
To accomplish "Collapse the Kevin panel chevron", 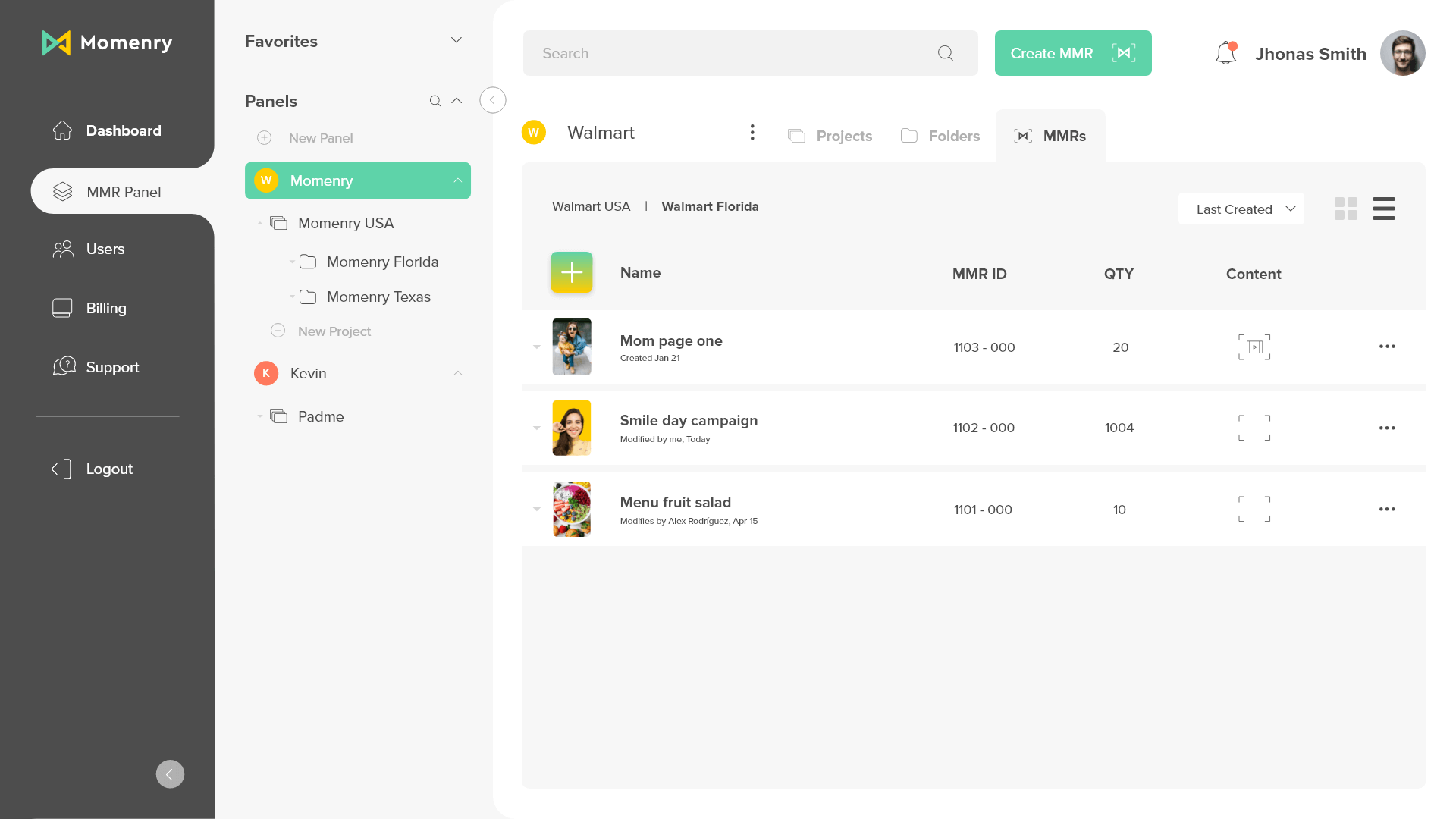I will pyautogui.click(x=458, y=373).
